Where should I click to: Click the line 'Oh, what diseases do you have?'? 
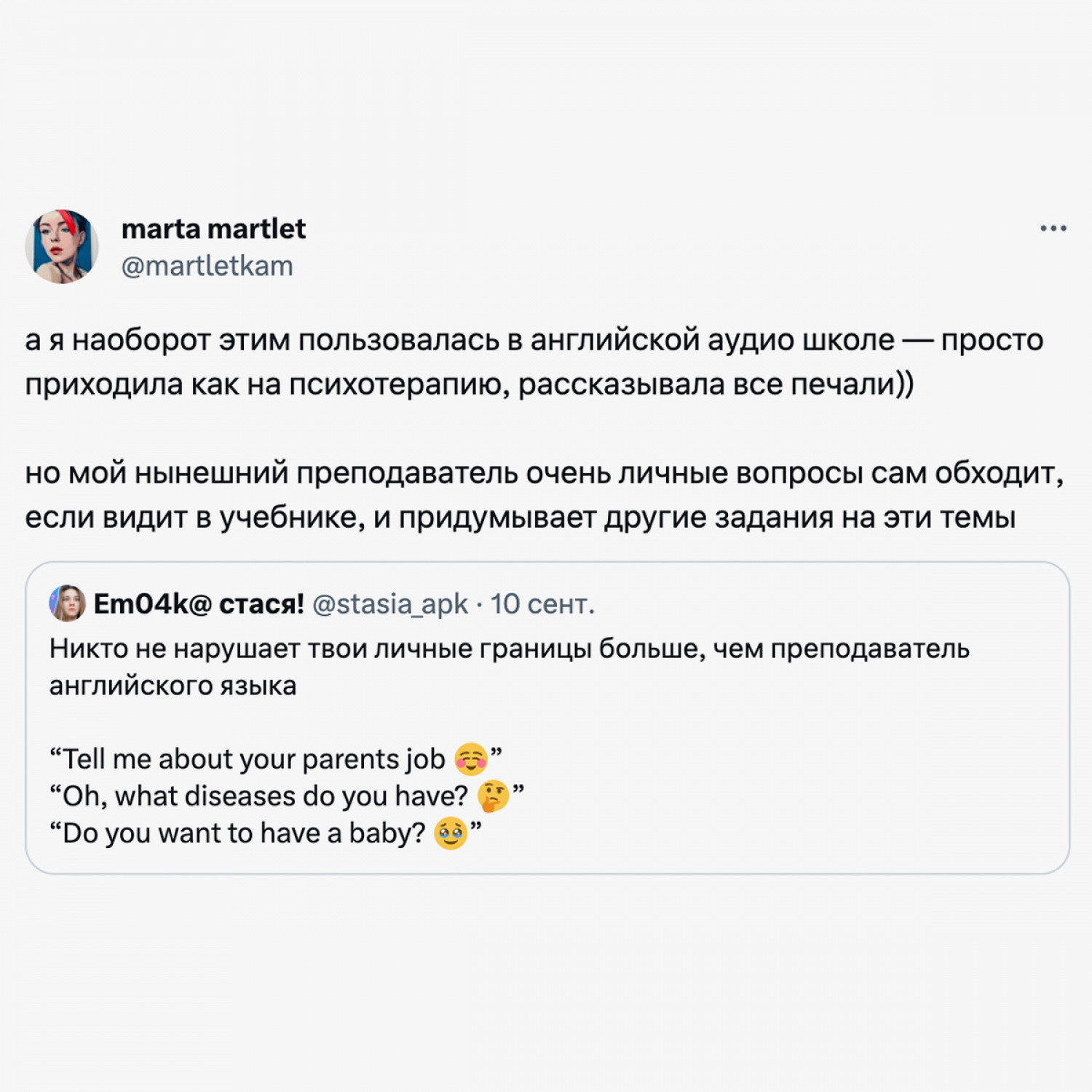click(286, 797)
